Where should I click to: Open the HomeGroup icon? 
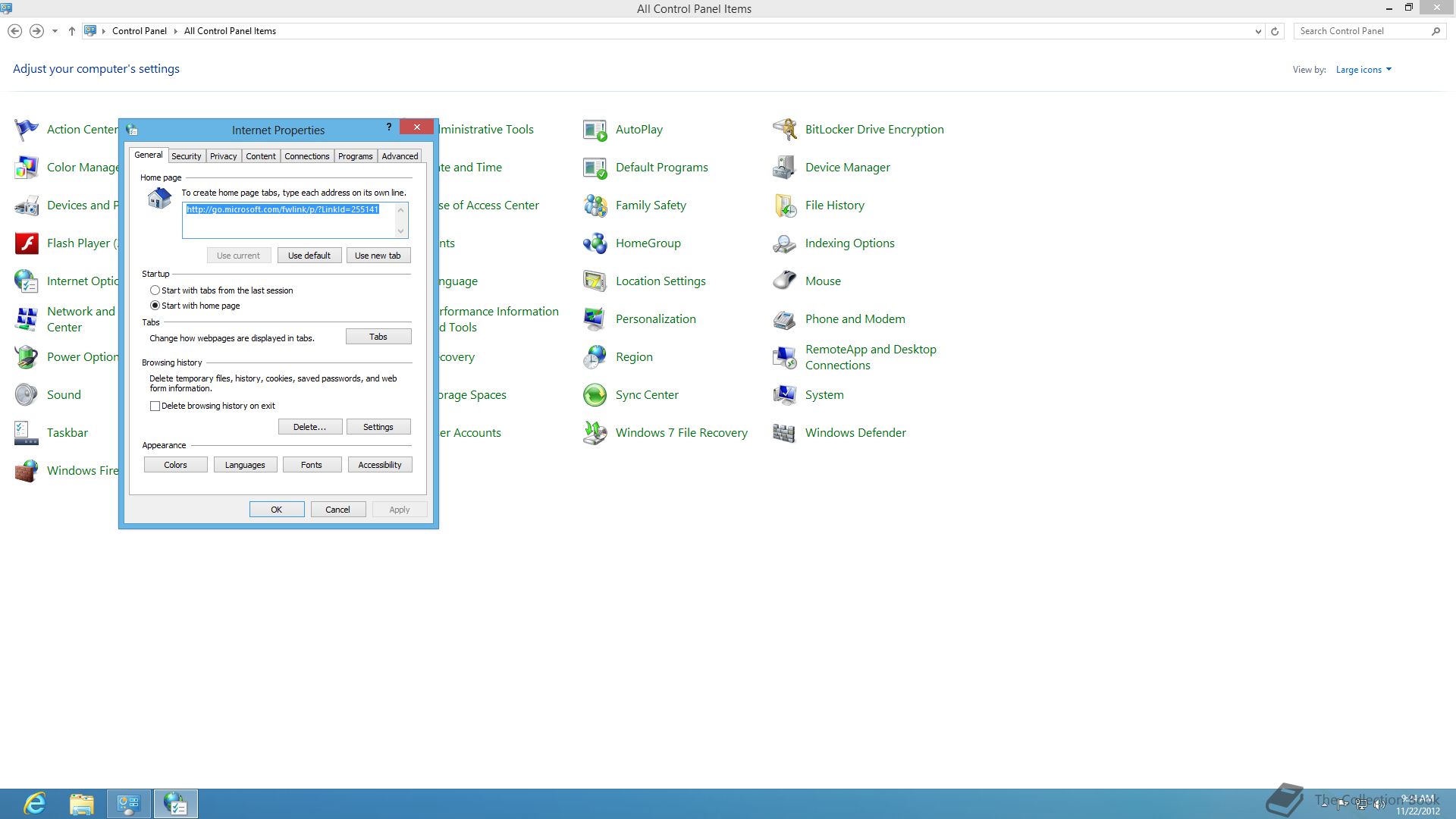point(595,243)
